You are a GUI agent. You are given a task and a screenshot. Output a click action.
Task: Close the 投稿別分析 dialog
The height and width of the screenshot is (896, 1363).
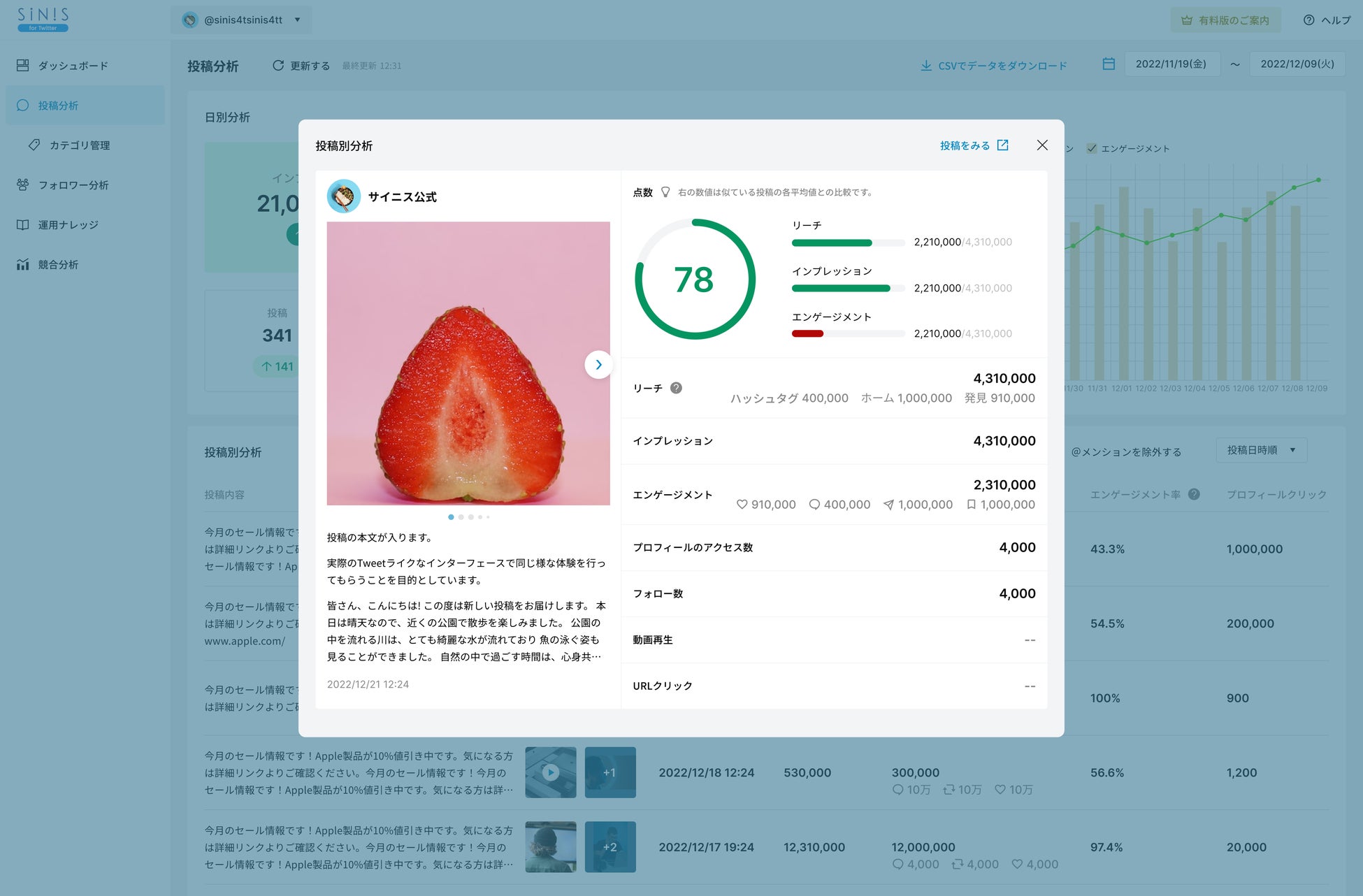click(x=1042, y=145)
